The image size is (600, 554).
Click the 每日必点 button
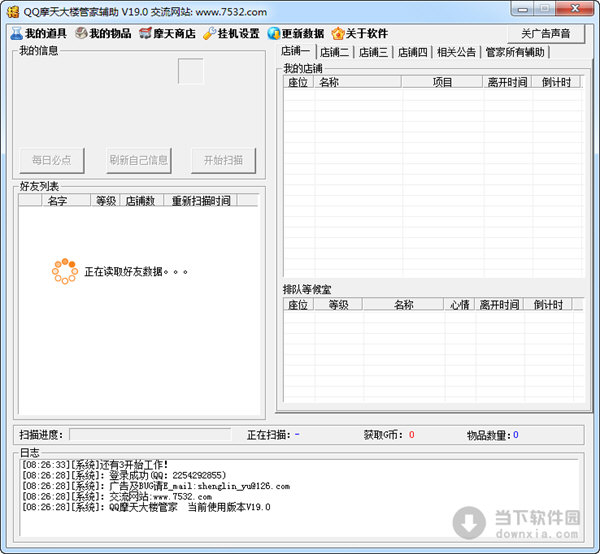52,160
